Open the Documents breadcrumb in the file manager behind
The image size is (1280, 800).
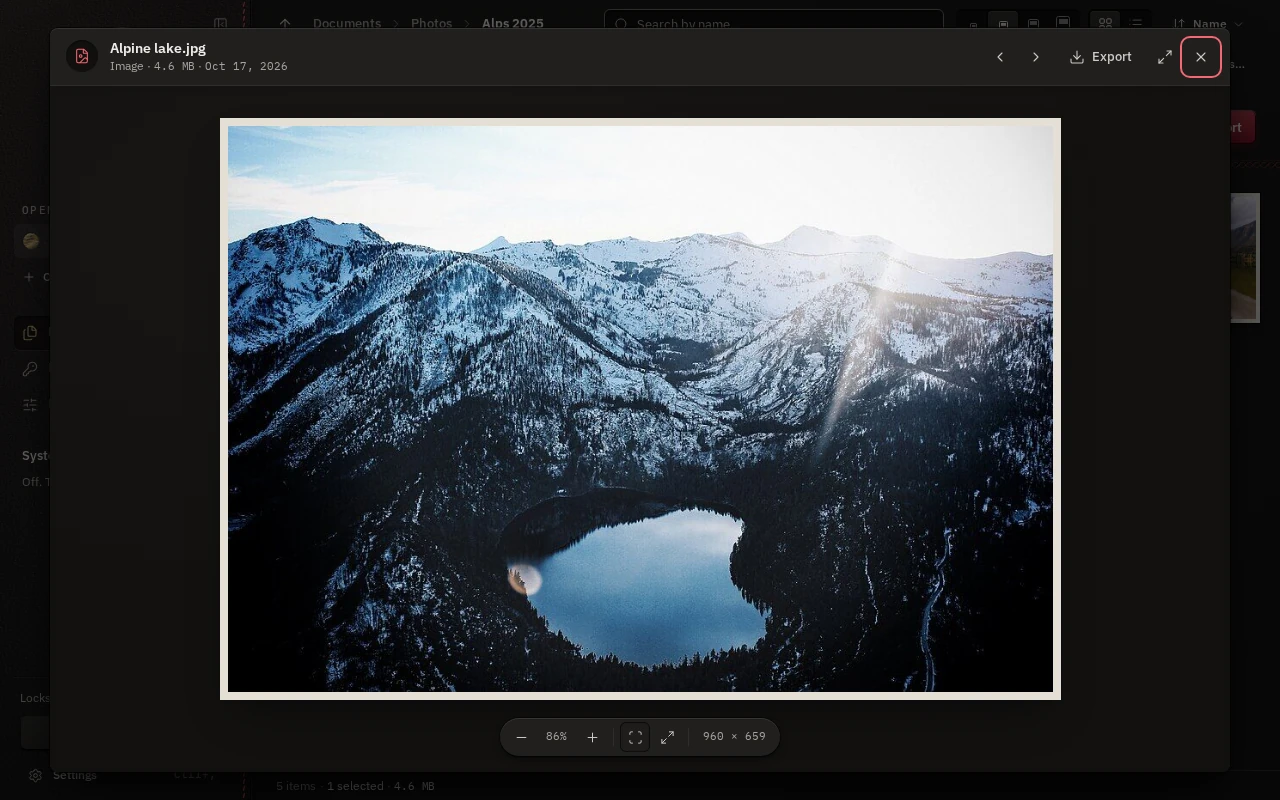[x=347, y=23]
